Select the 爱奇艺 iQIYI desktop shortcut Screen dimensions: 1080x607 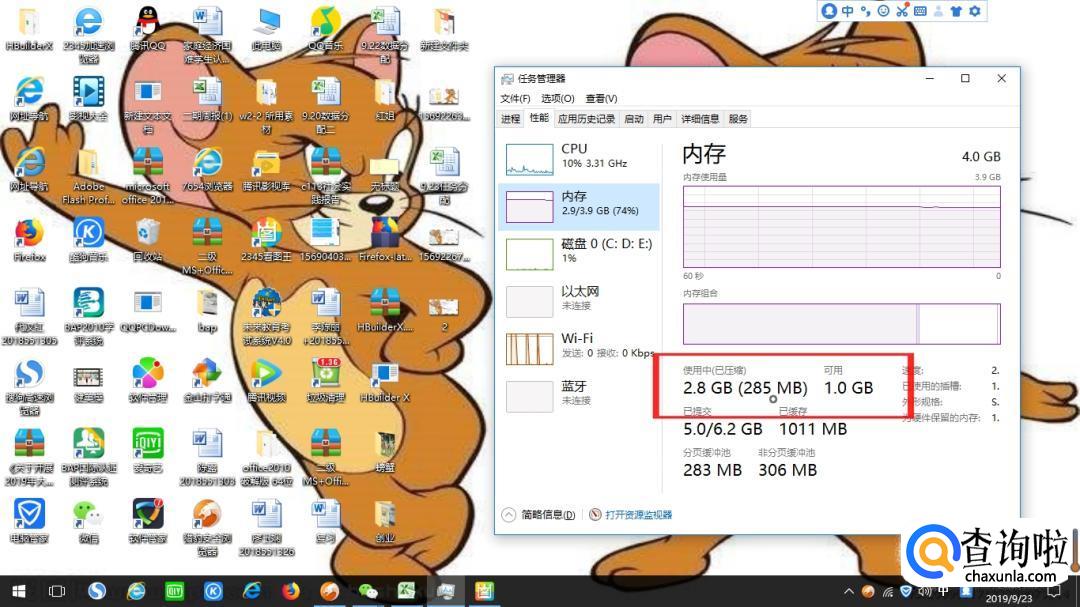point(147,451)
